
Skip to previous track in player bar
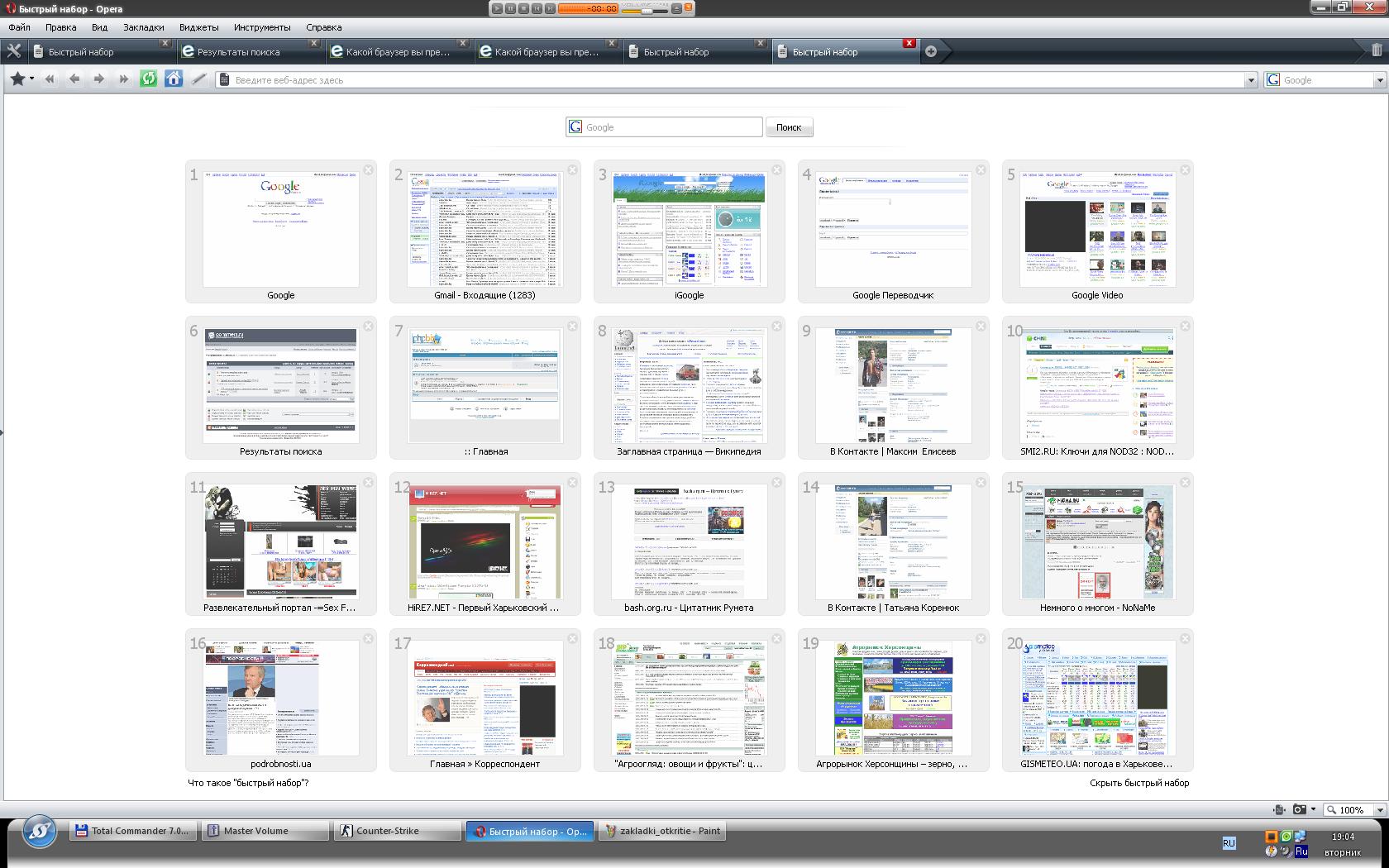click(537, 8)
